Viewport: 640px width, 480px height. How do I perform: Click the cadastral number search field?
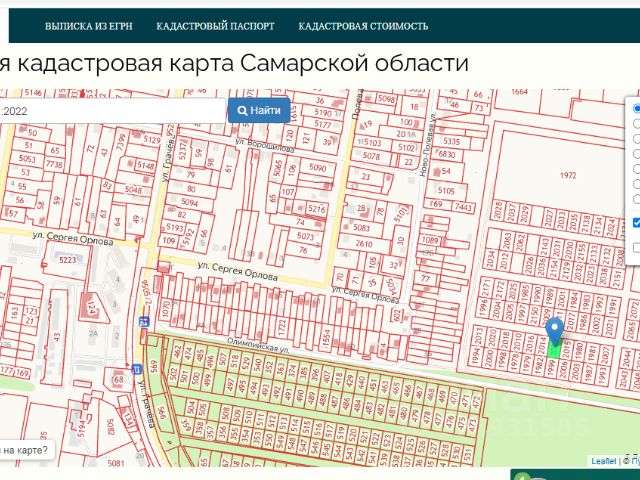click(x=112, y=111)
